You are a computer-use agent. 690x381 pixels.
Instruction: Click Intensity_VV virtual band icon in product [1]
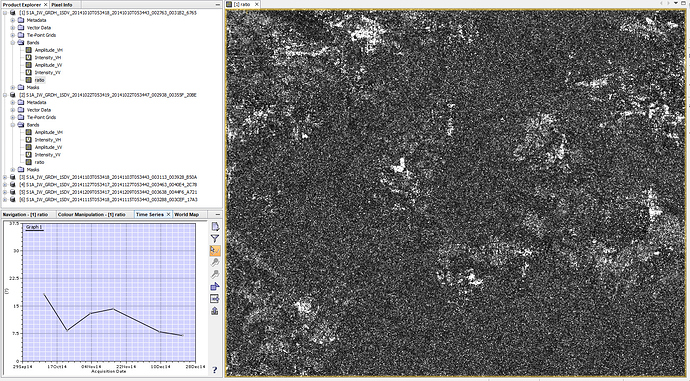(x=29, y=73)
